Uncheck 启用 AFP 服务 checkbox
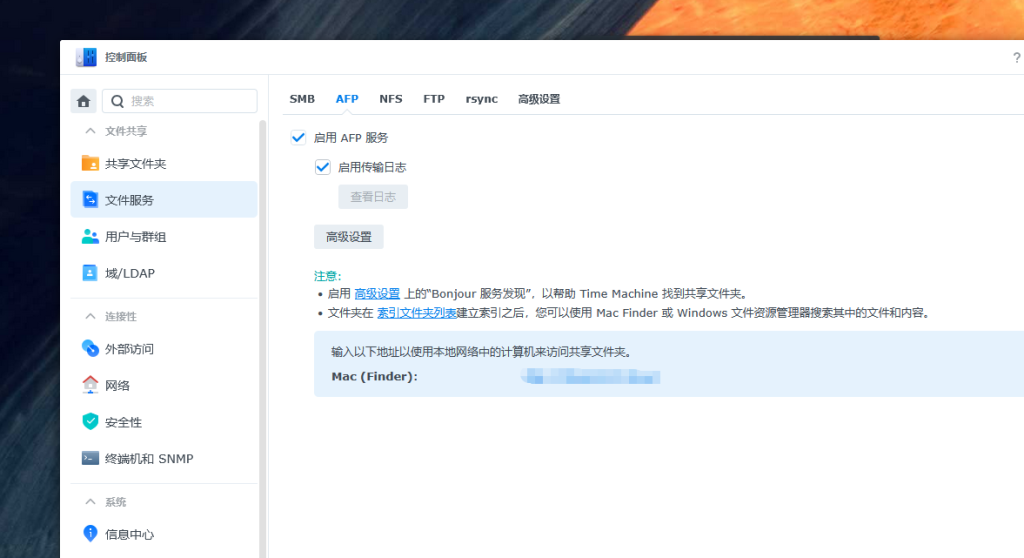 [x=298, y=138]
